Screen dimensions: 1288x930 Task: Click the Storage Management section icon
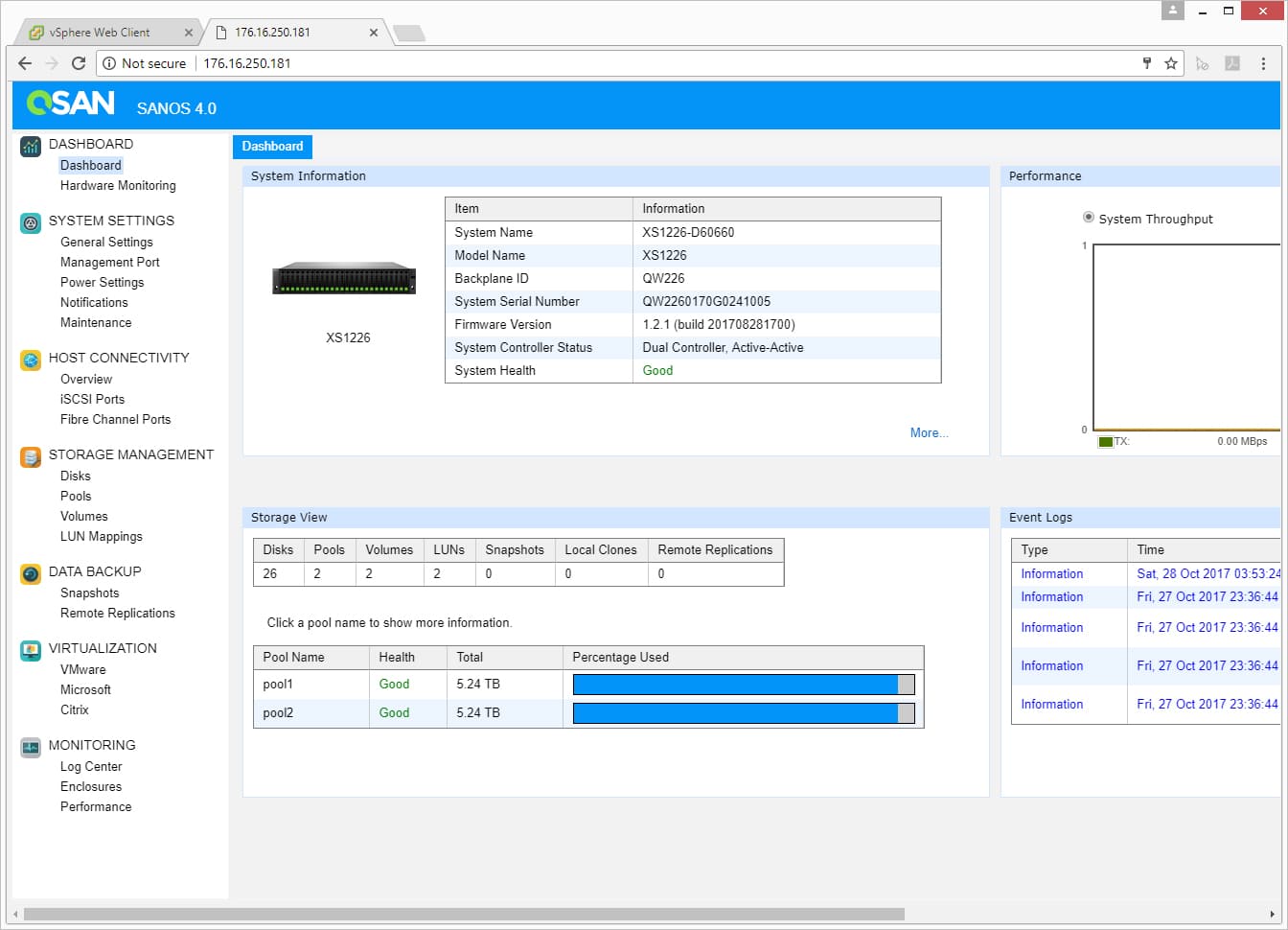pos(31,457)
